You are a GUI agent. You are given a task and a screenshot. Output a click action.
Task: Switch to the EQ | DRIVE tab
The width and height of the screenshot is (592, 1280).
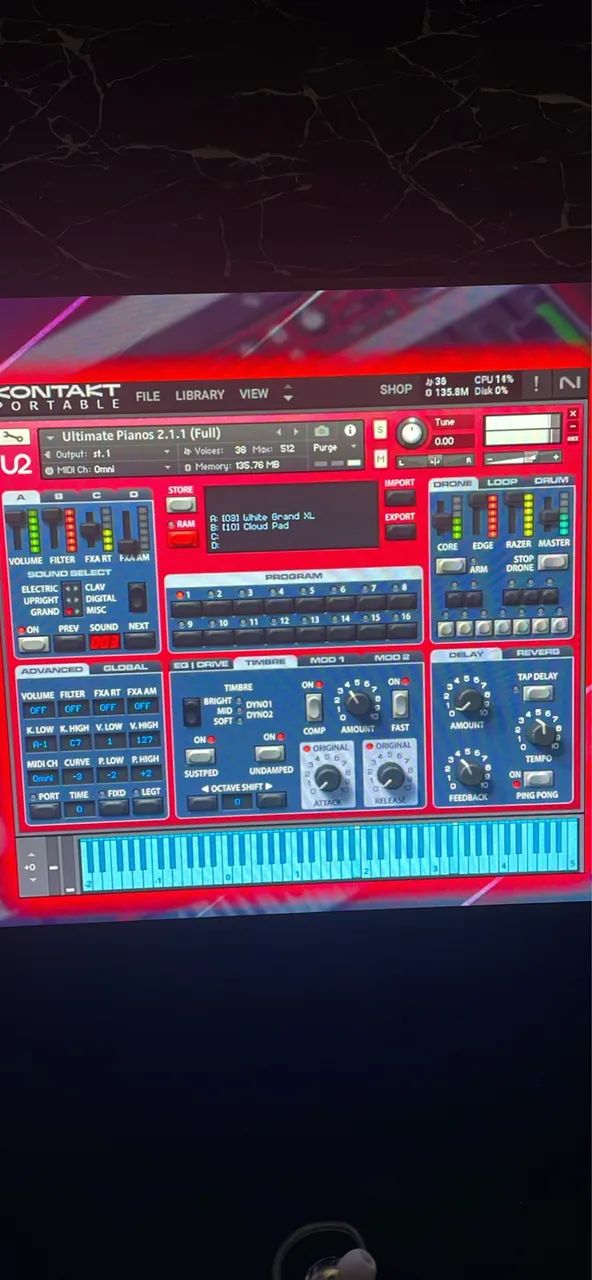coord(200,664)
